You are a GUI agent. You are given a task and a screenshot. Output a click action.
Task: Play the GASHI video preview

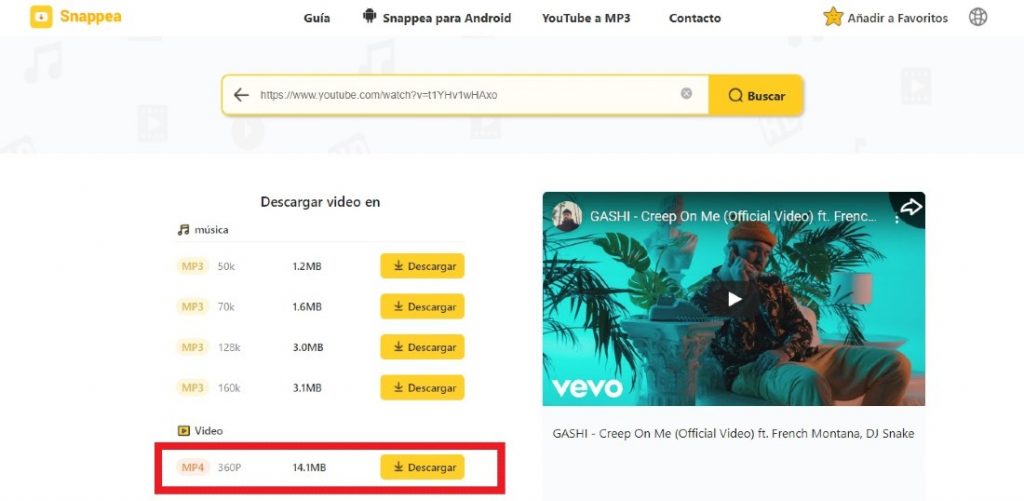point(735,299)
